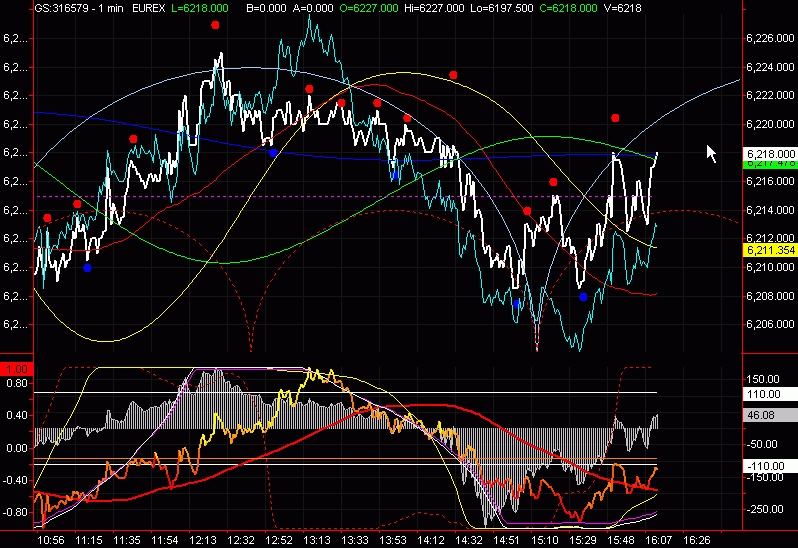Viewport: 798px width, 548px height.
Task: Click the 14:51 time axis label
Action: click(506, 540)
